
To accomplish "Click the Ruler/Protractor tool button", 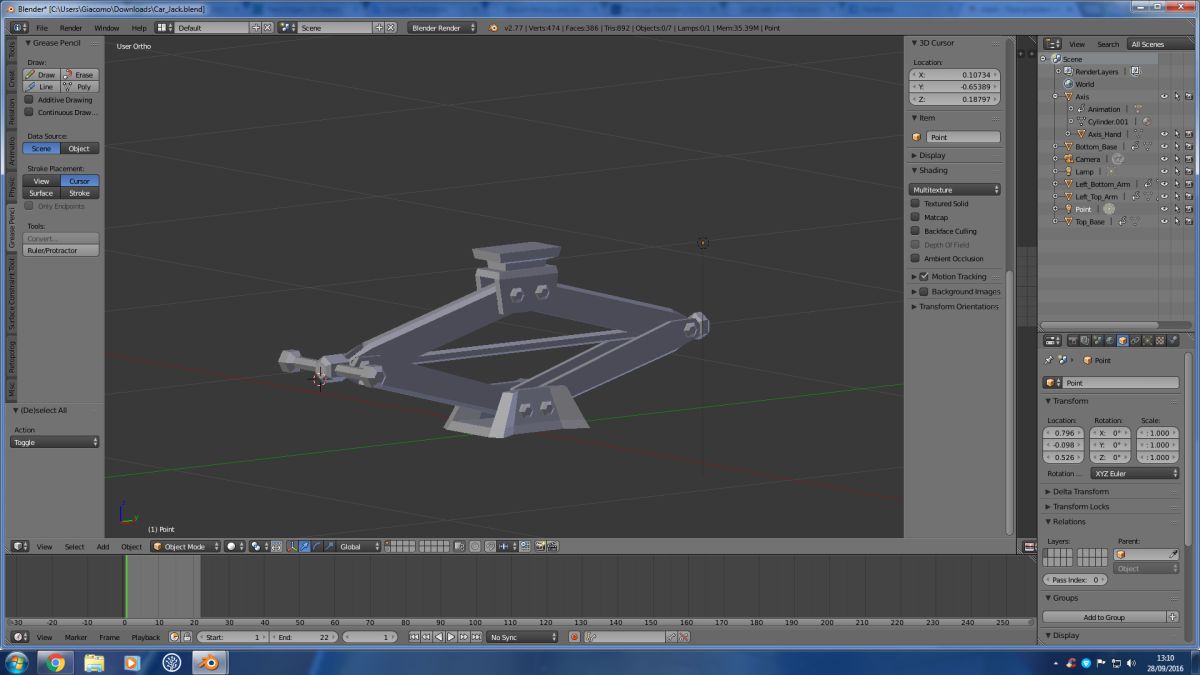I will tap(61, 250).
